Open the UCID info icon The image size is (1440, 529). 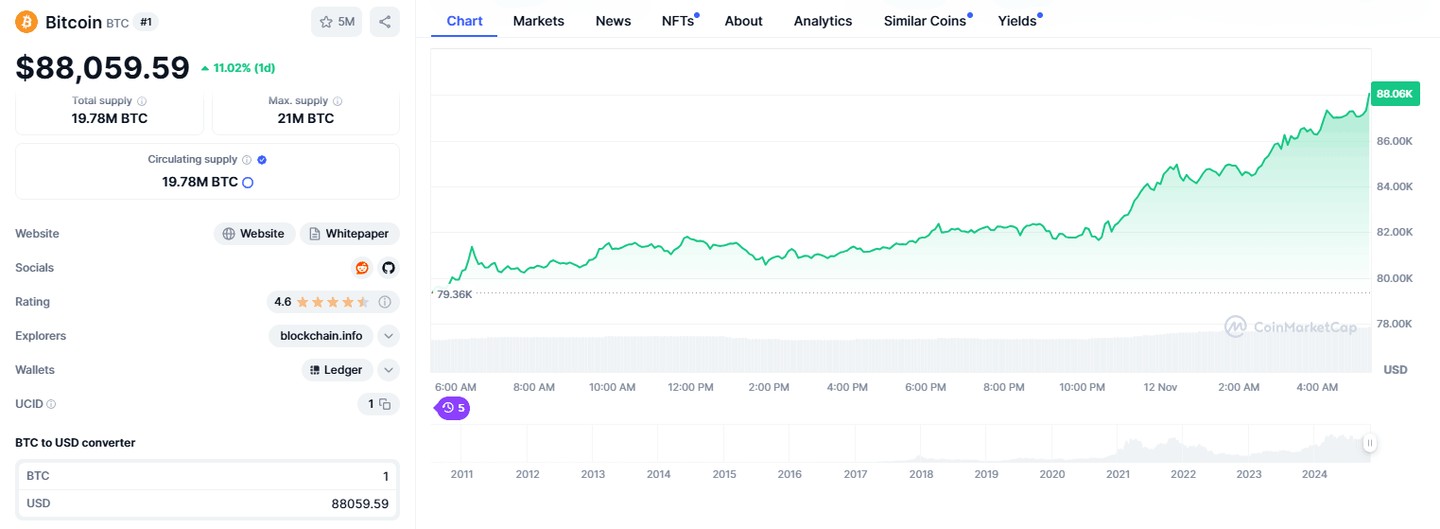pyautogui.click(x=51, y=404)
